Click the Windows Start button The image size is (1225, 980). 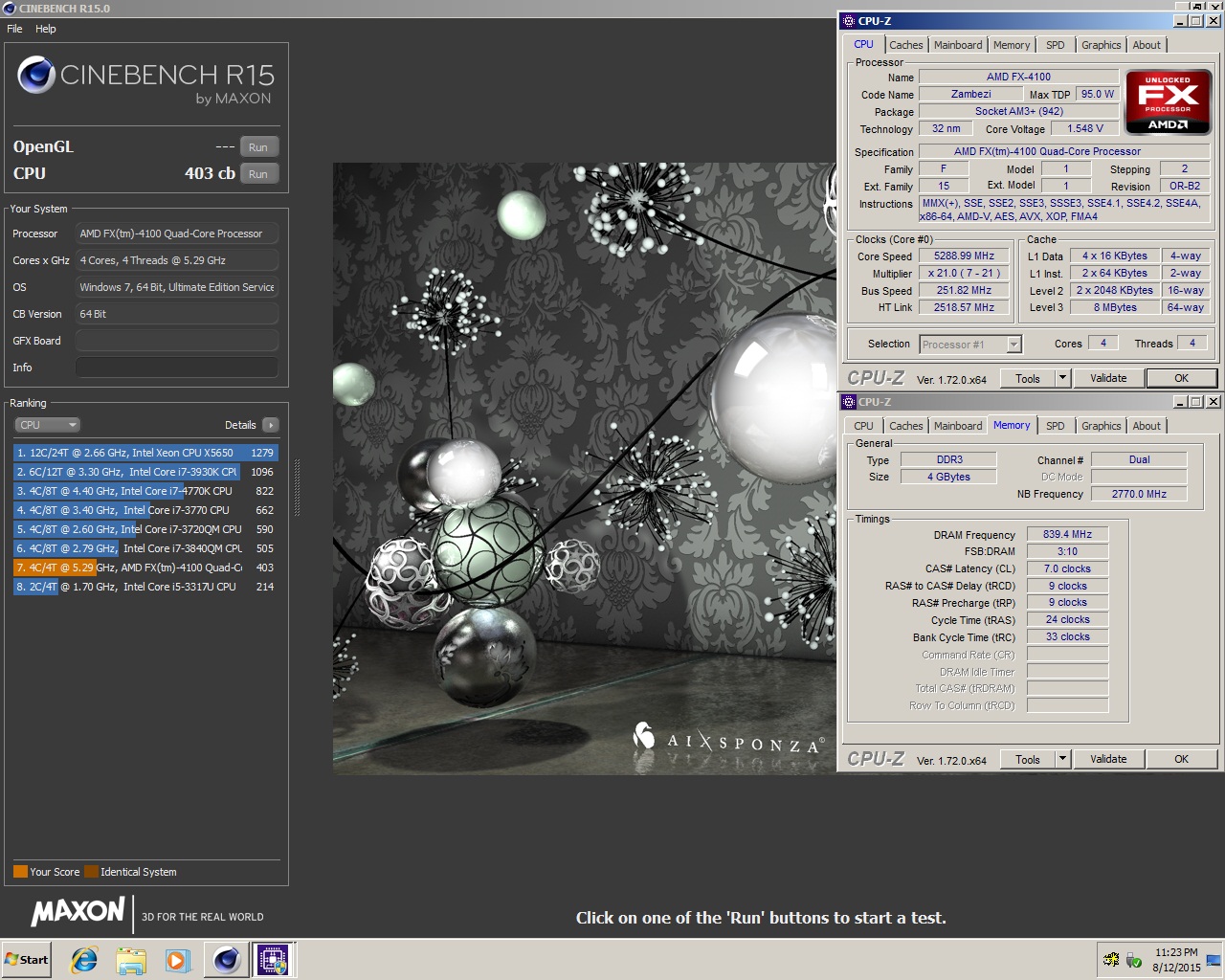tap(27, 960)
